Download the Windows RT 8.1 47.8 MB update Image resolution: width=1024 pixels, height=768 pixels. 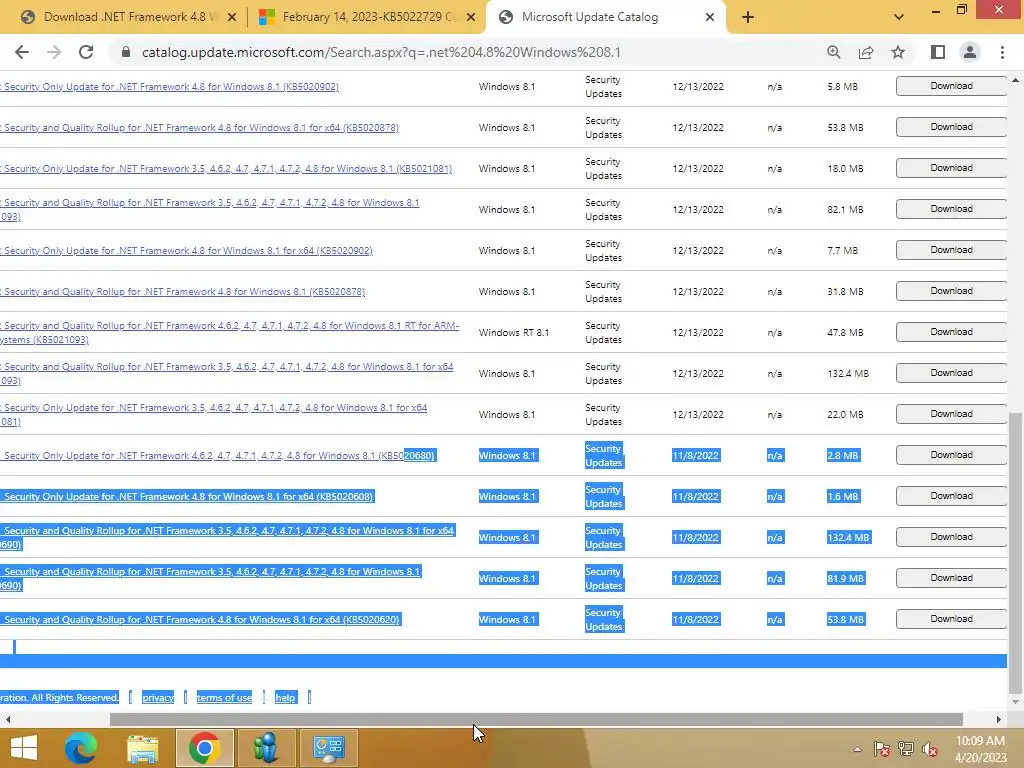(x=951, y=332)
